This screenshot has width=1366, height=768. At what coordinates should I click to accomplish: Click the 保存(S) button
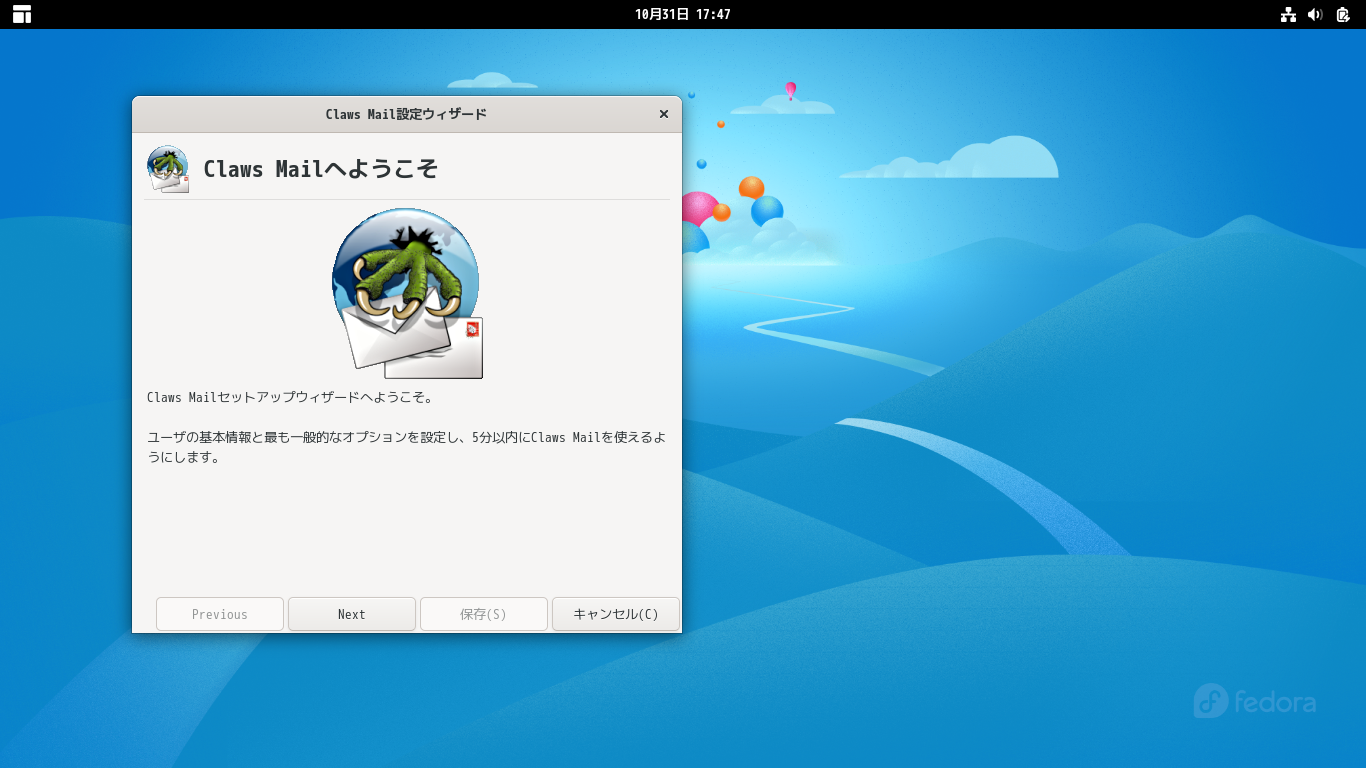click(x=484, y=614)
